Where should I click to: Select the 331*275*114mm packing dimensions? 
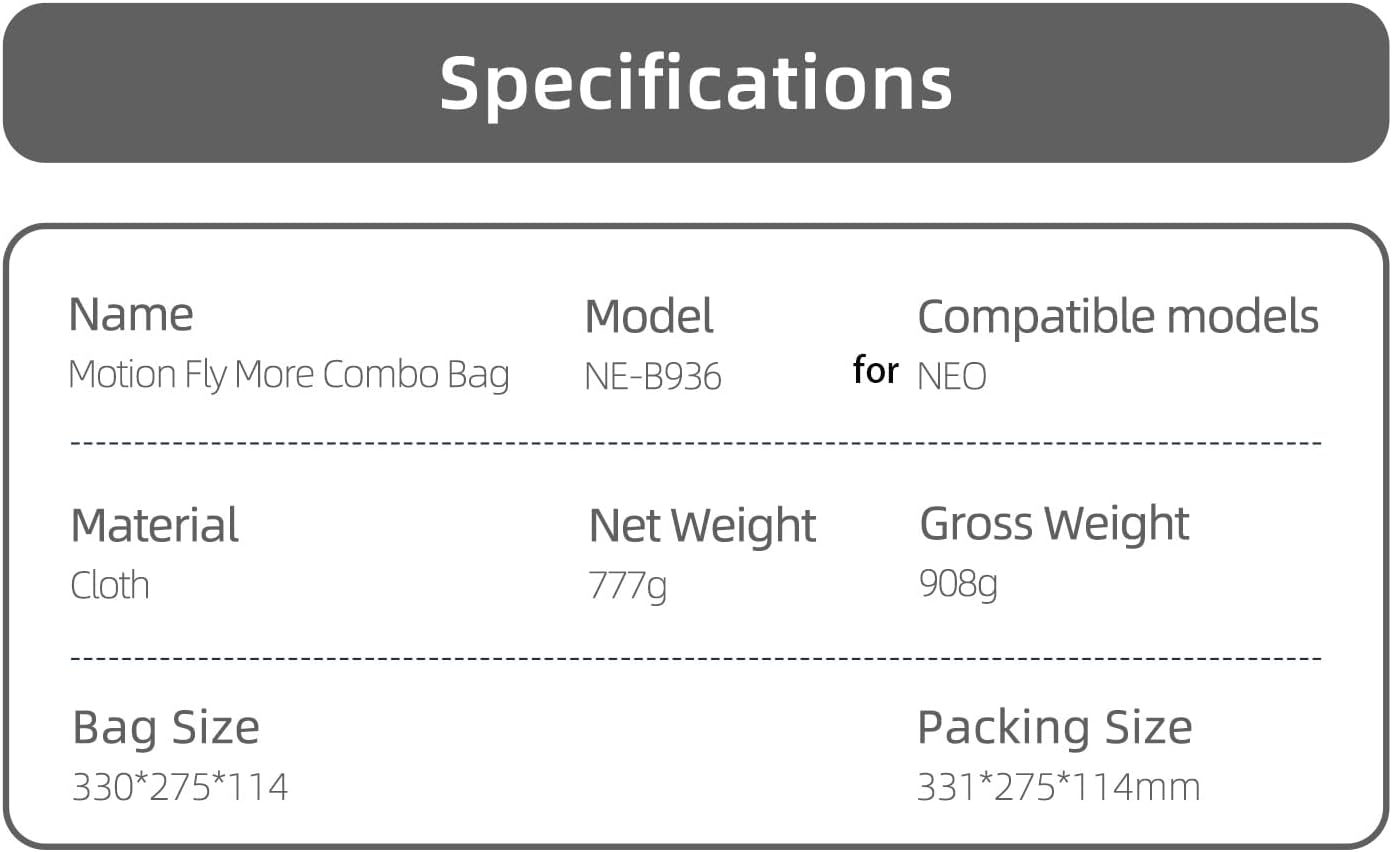pyautogui.click(x=1058, y=788)
